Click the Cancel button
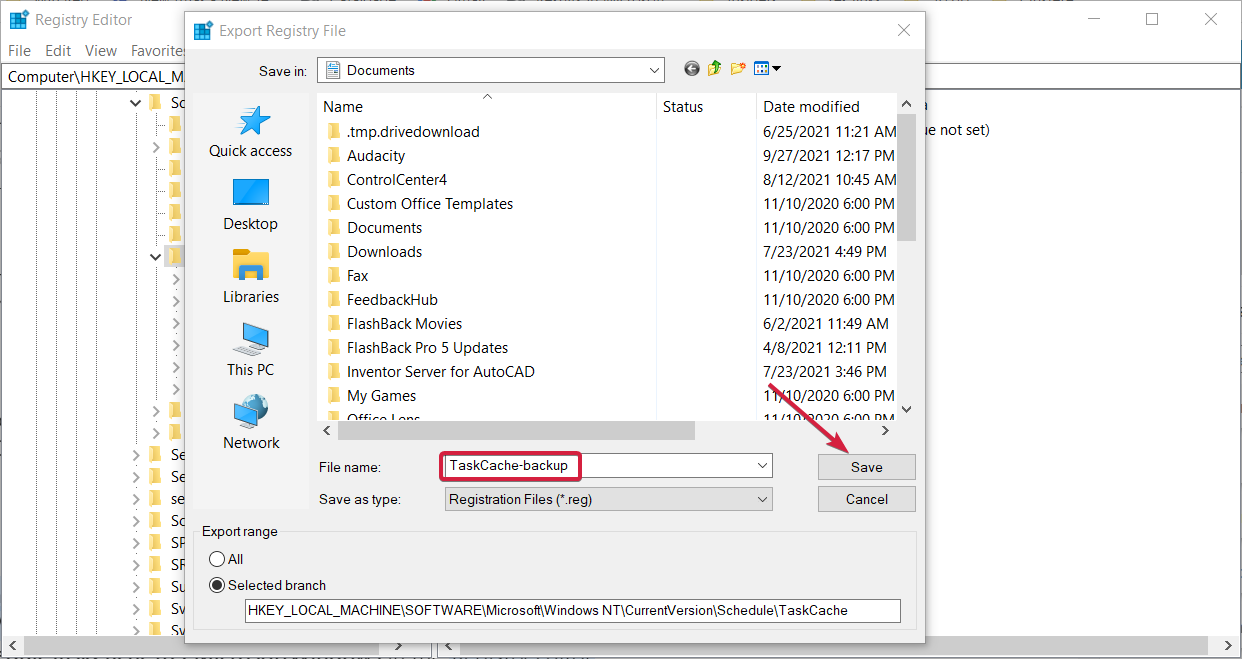 (x=866, y=499)
